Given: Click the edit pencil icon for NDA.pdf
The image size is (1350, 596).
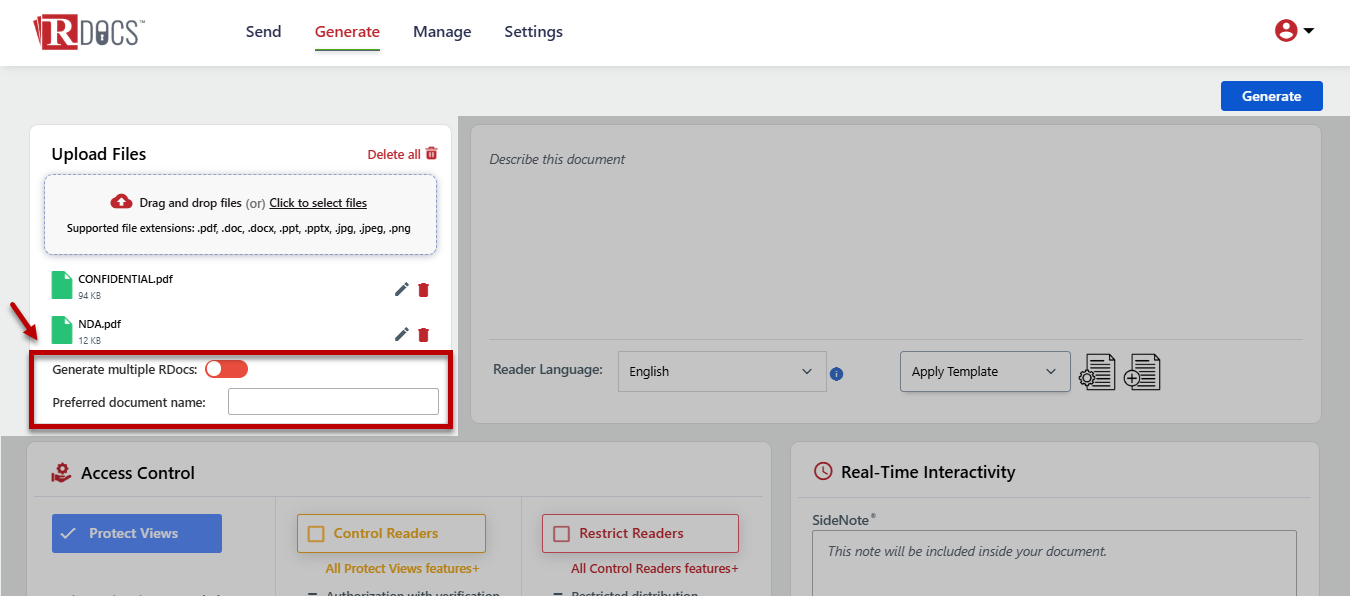Looking at the screenshot, I should point(401,335).
